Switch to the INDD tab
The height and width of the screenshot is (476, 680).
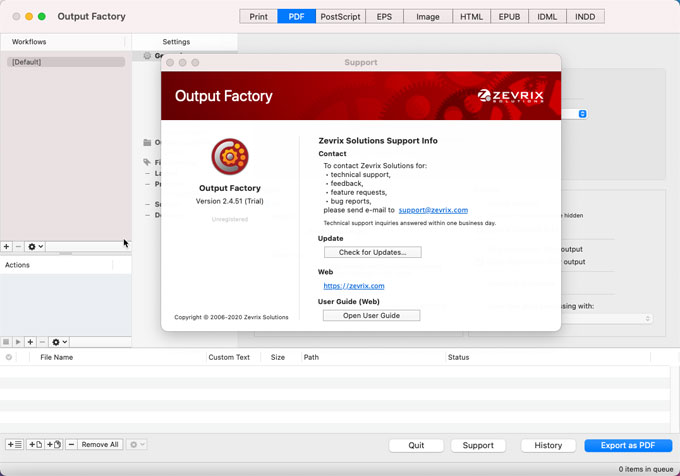coord(585,16)
